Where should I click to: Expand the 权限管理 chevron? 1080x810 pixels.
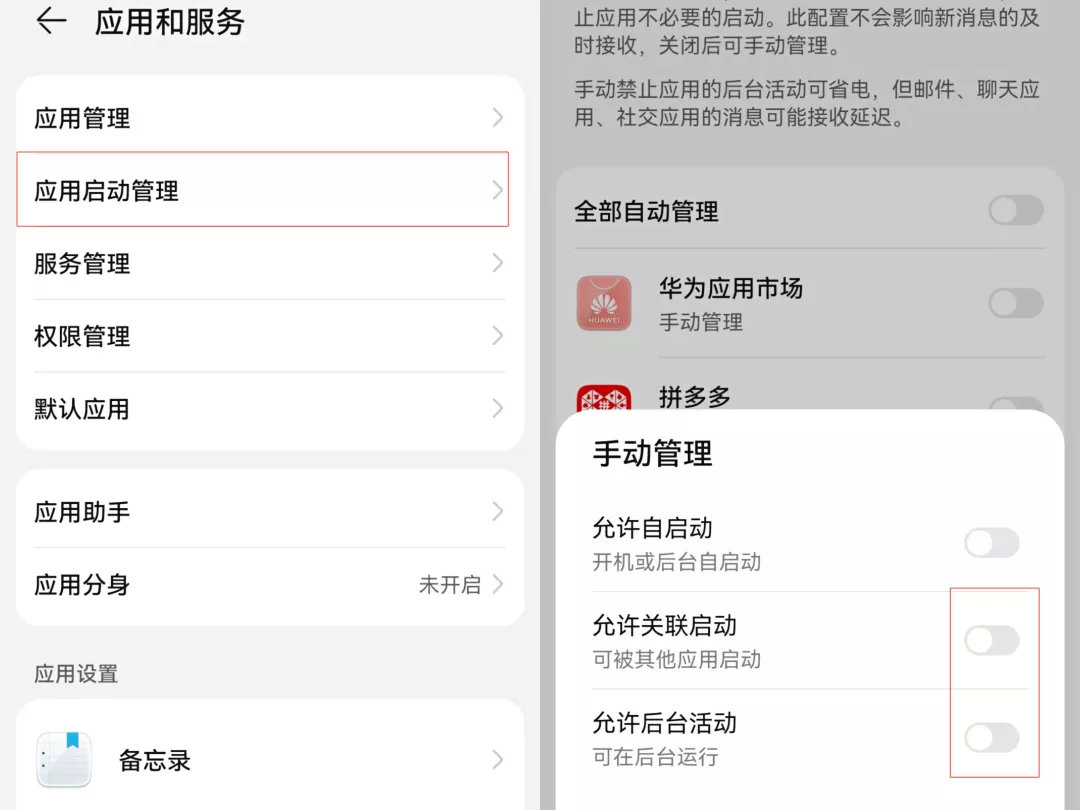(x=497, y=336)
